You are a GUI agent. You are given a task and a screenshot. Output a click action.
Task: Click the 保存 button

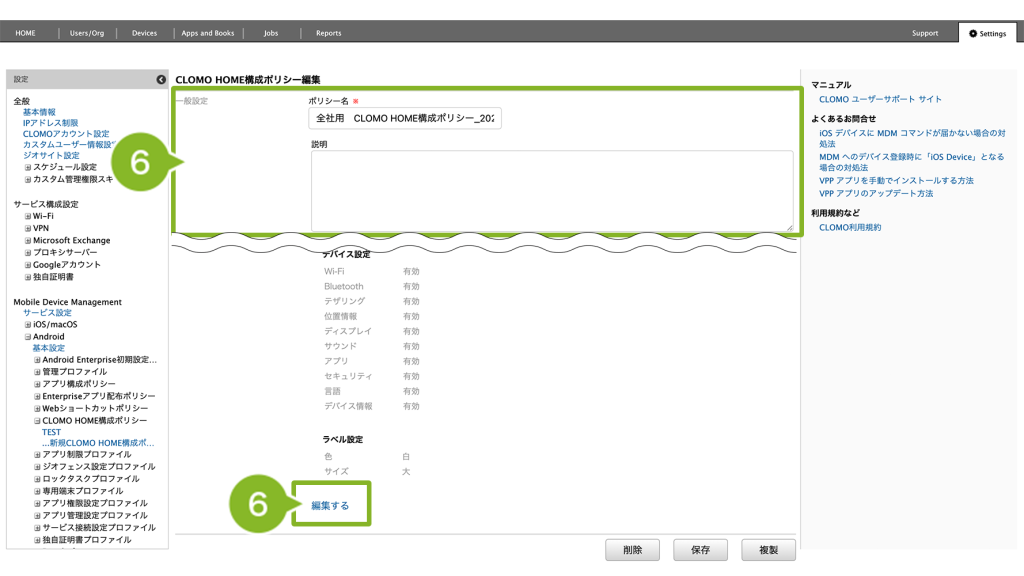coord(700,549)
